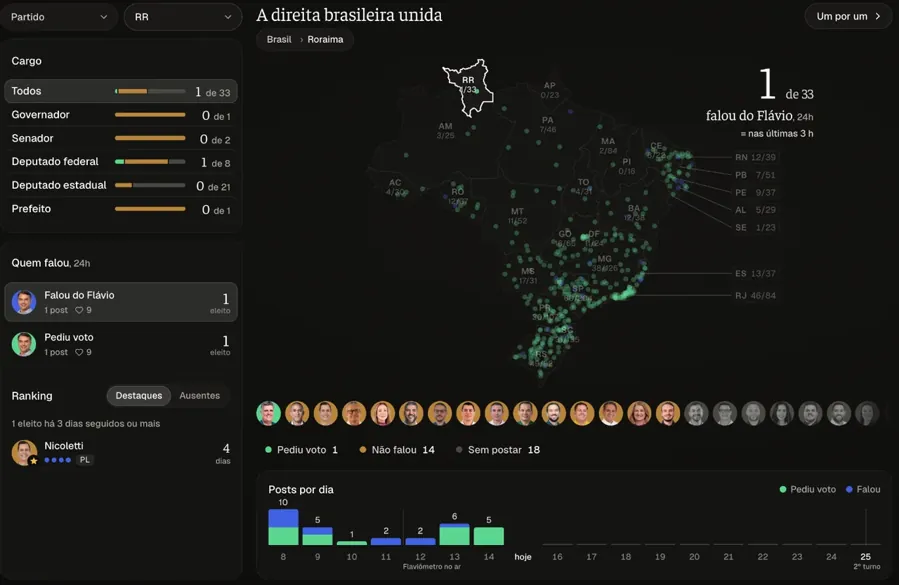Toggle the Pediu voto 1 legend filter
This screenshot has height=585, width=899.
pyautogui.click(x=301, y=450)
